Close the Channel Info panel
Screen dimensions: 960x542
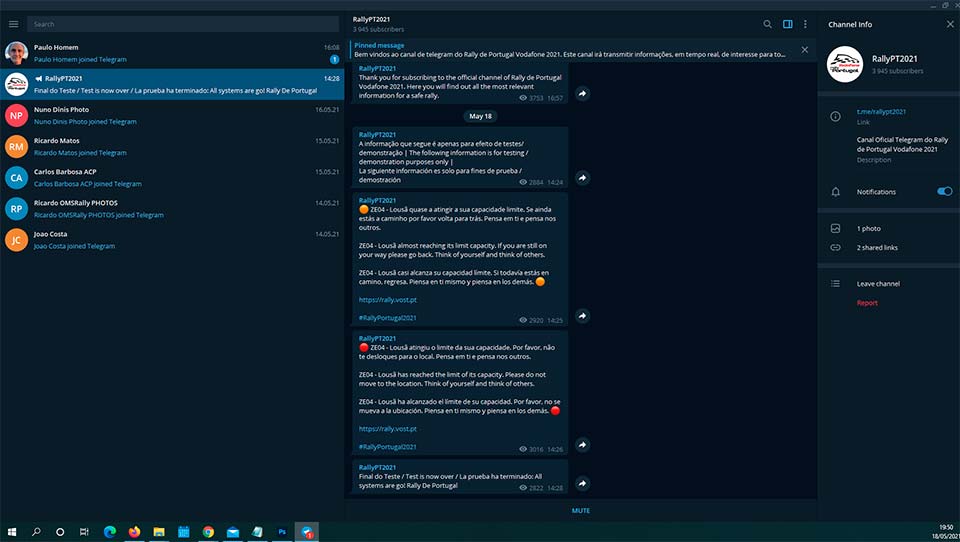[x=950, y=24]
